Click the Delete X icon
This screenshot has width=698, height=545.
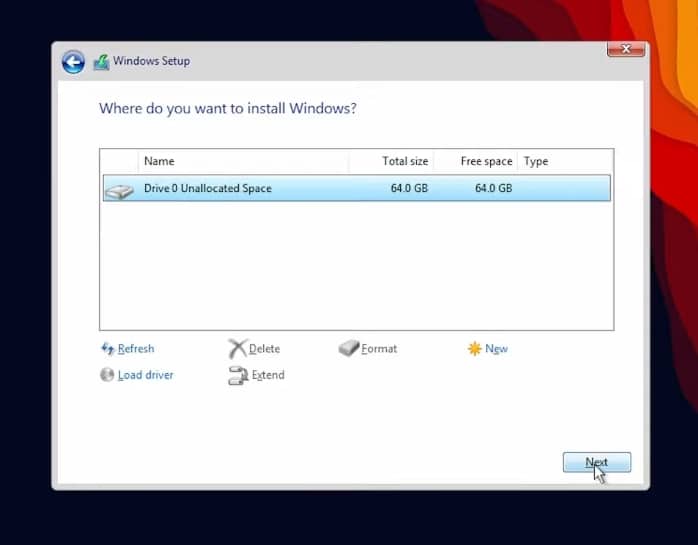pos(237,349)
